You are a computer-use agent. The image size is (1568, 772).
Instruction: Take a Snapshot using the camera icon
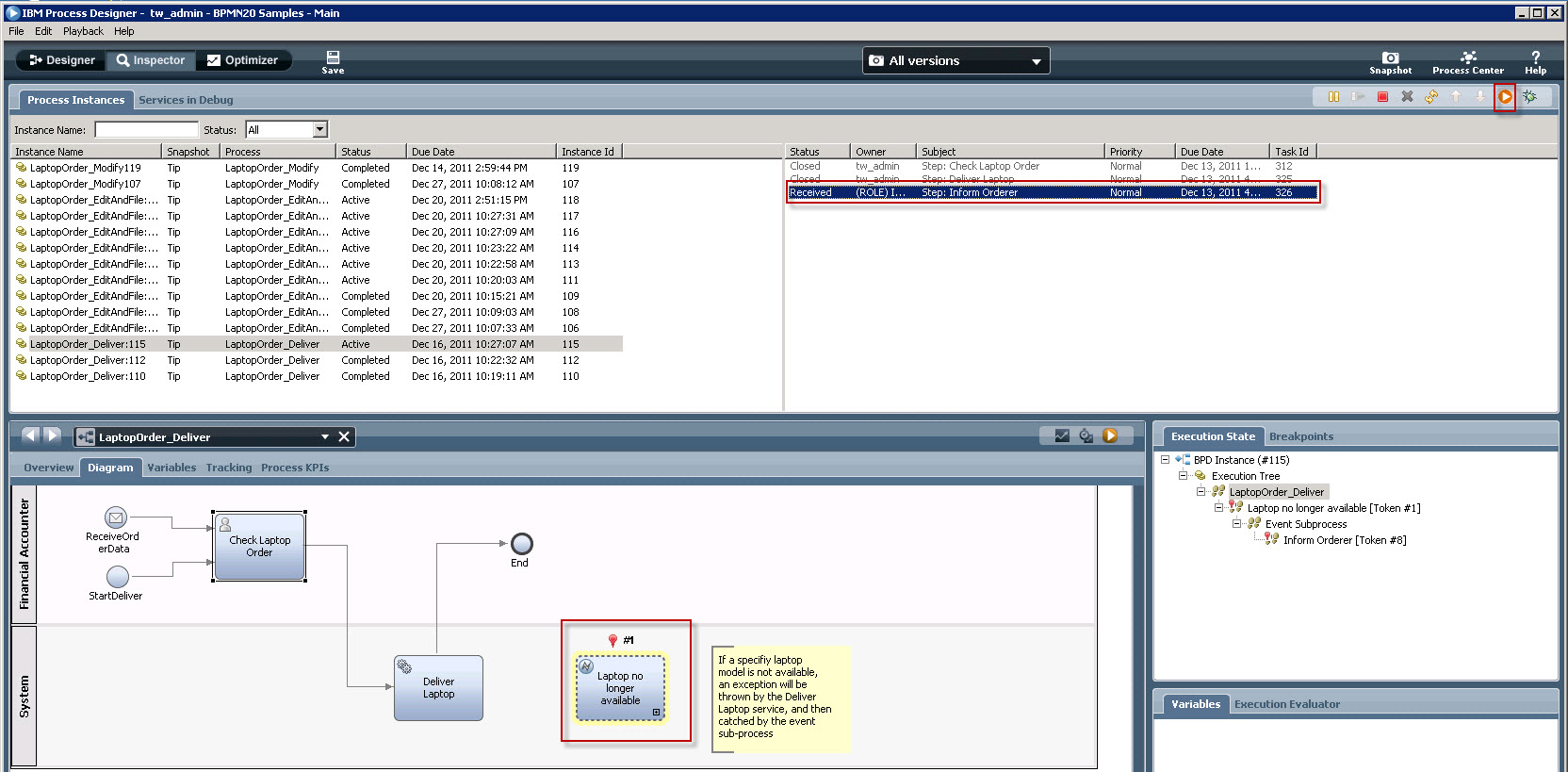point(1390,62)
